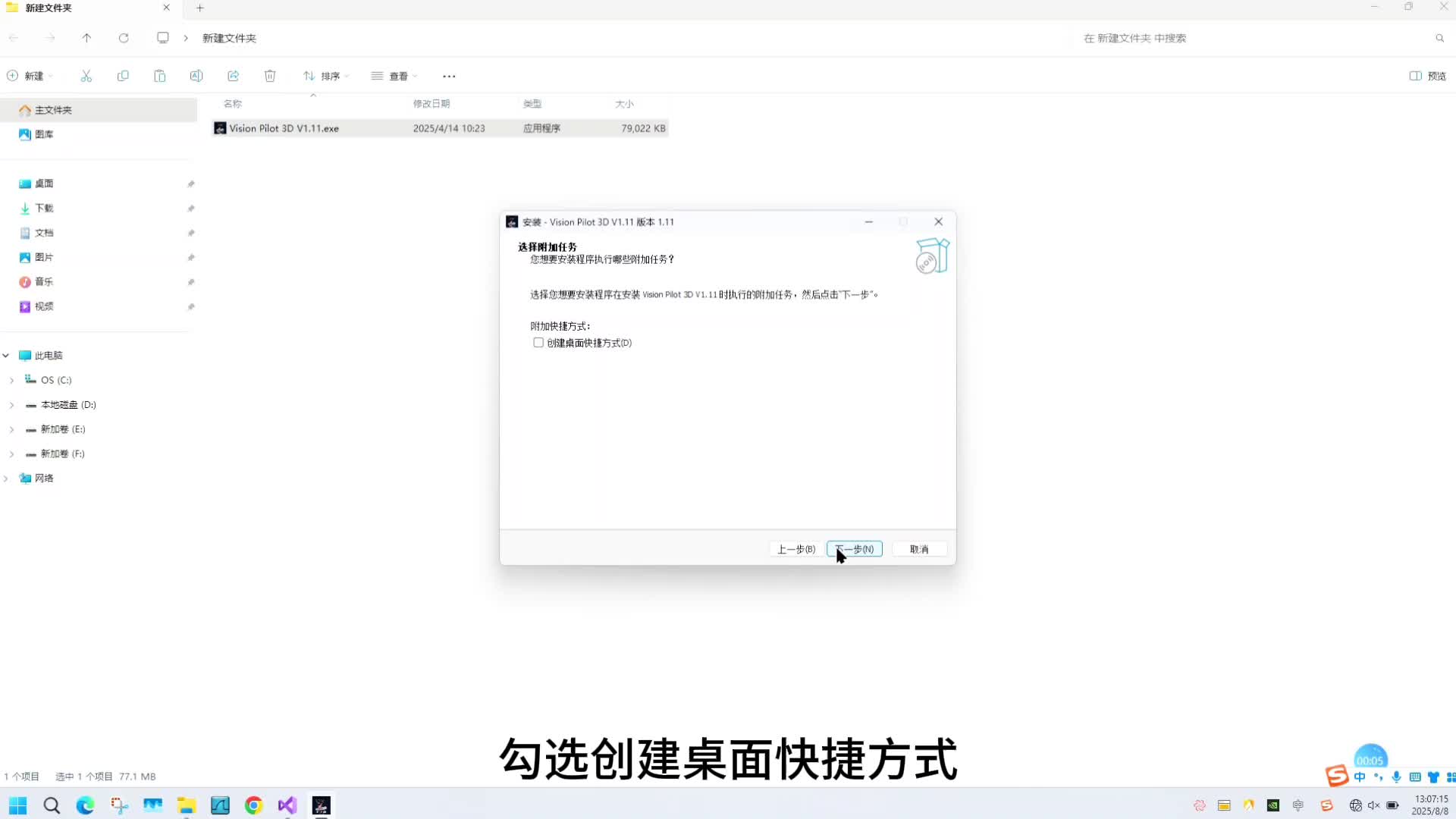Check the create desktop shortcut checkbox

tap(538, 343)
